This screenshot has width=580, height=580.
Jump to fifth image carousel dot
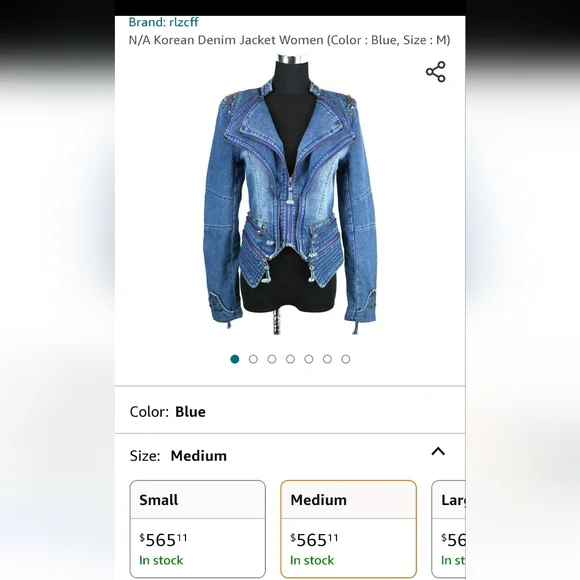(309, 359)
